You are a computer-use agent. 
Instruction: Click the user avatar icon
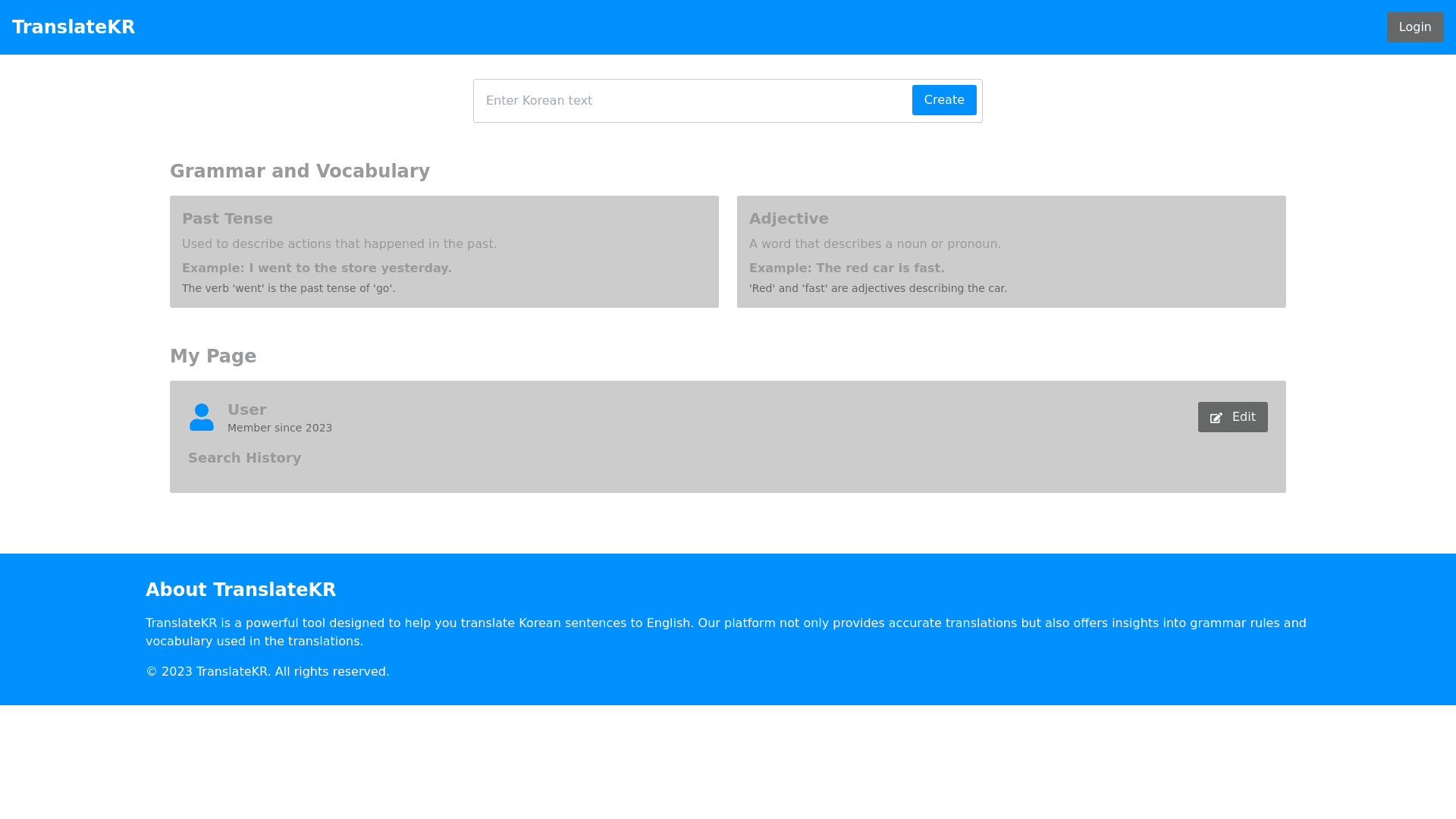(x=202, y=417)
